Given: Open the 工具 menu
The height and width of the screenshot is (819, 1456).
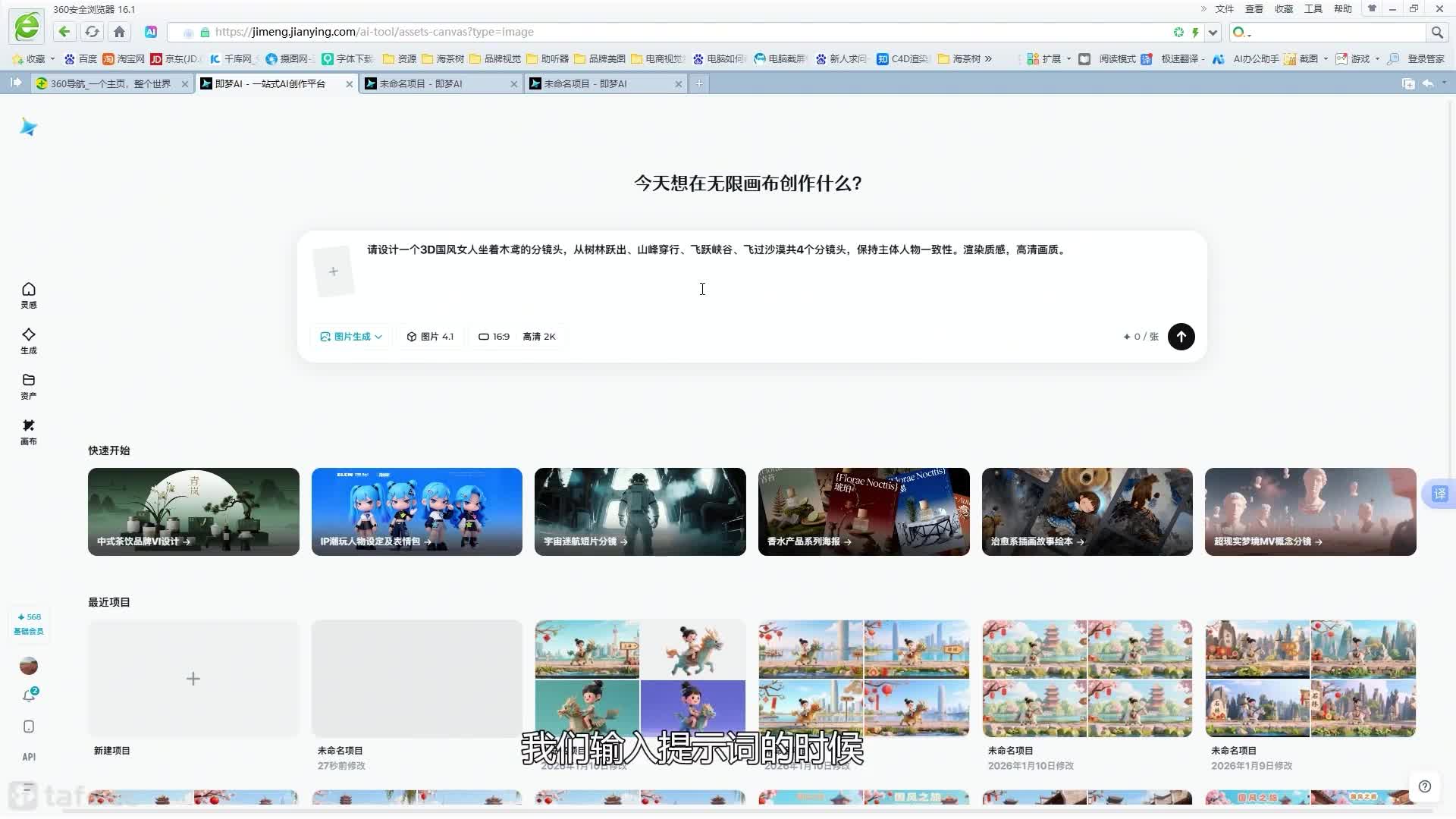Looking at the screenshot, I should pyautogui.click(x=1313, y=9).
